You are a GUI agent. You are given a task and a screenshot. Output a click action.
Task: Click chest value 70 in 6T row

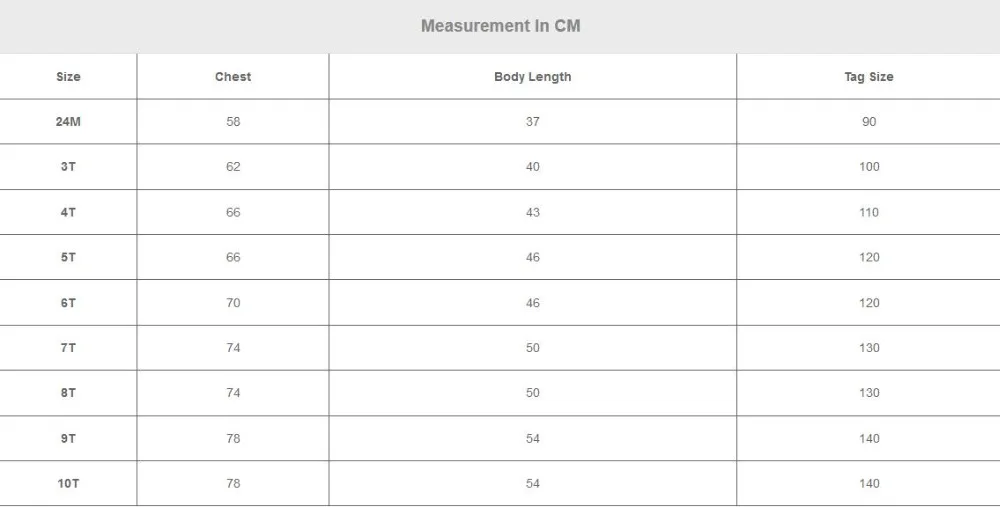pos(233,303)
